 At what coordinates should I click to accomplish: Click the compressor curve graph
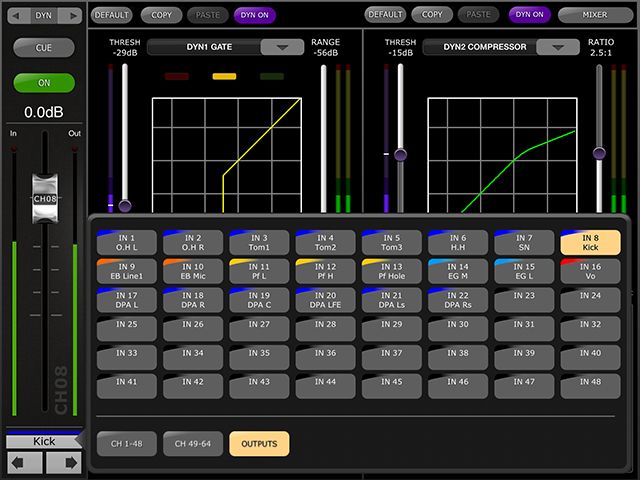(x=501, y=150)
